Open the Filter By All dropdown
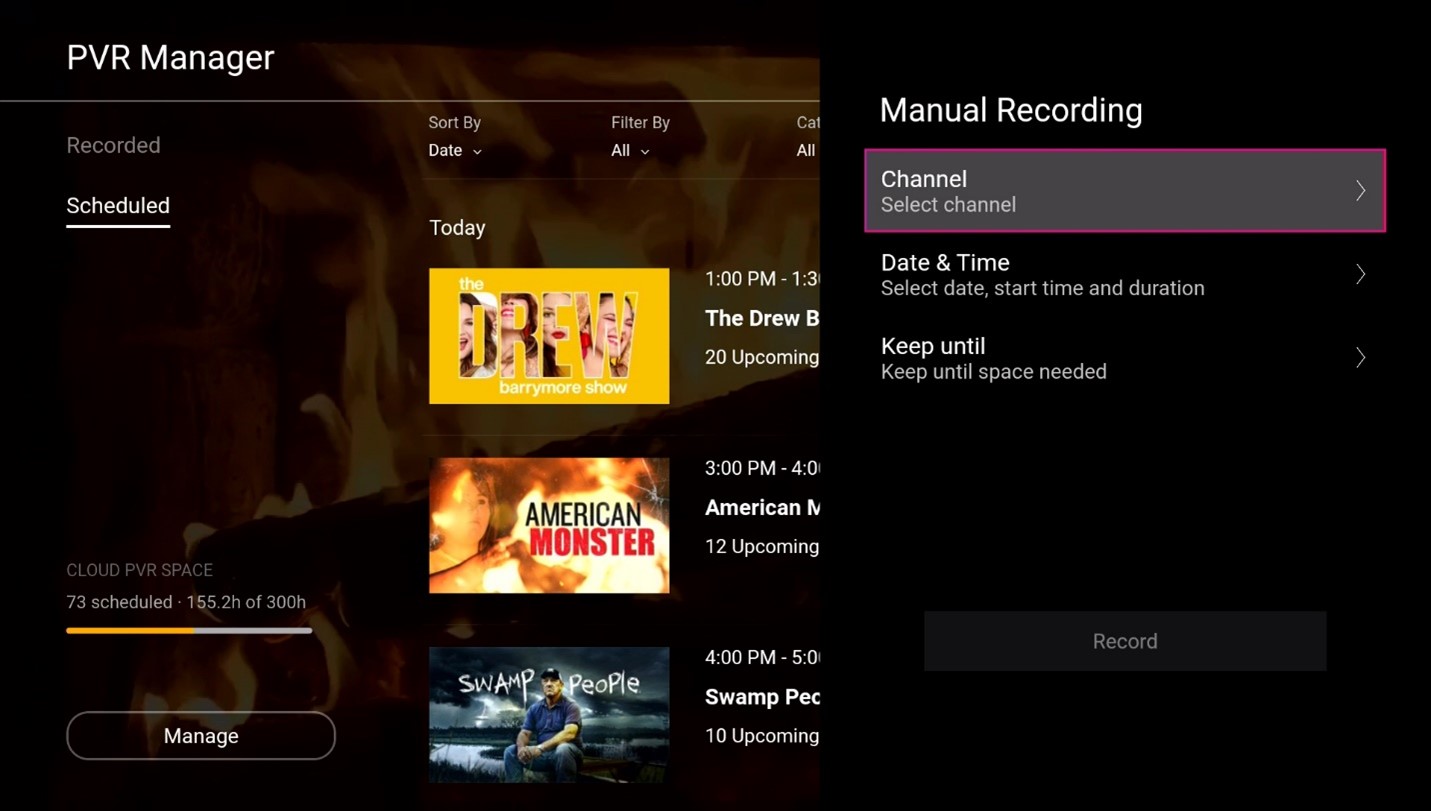This screenshot has width=1431, height=811. click(628, 150)
